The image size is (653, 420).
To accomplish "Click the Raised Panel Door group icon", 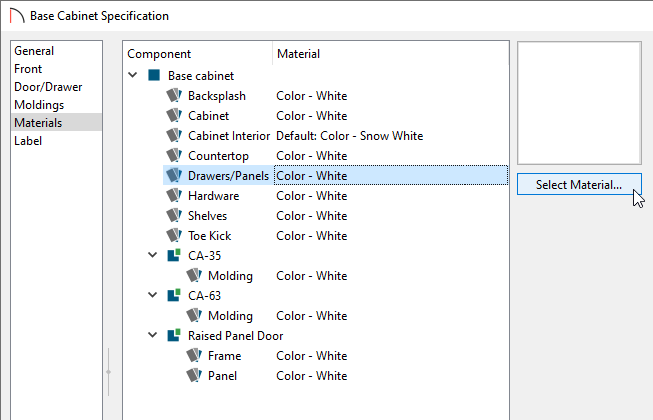I will (174, 335).
